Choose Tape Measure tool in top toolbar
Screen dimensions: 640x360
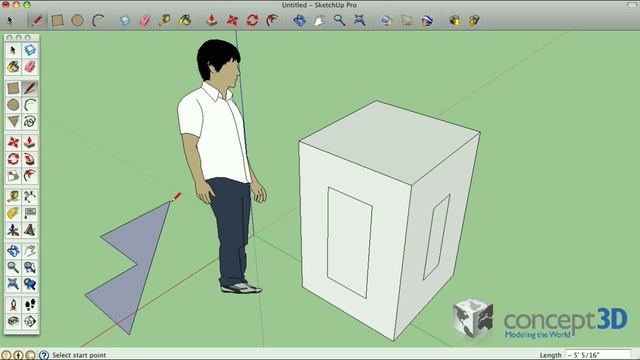pos(165,20)
